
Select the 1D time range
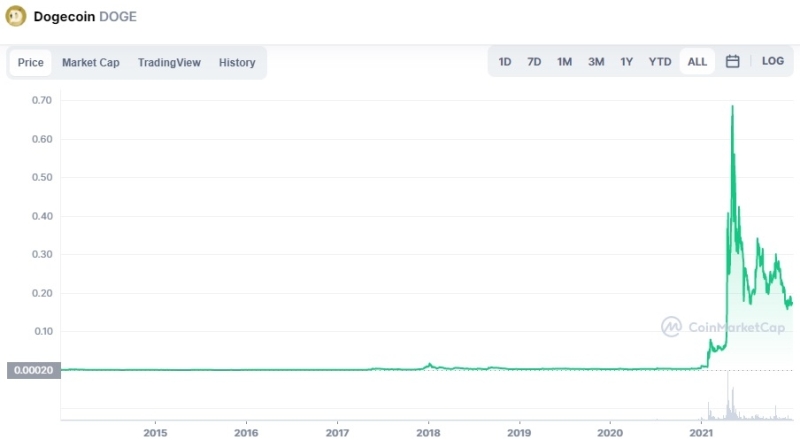(x=505, y=62)
